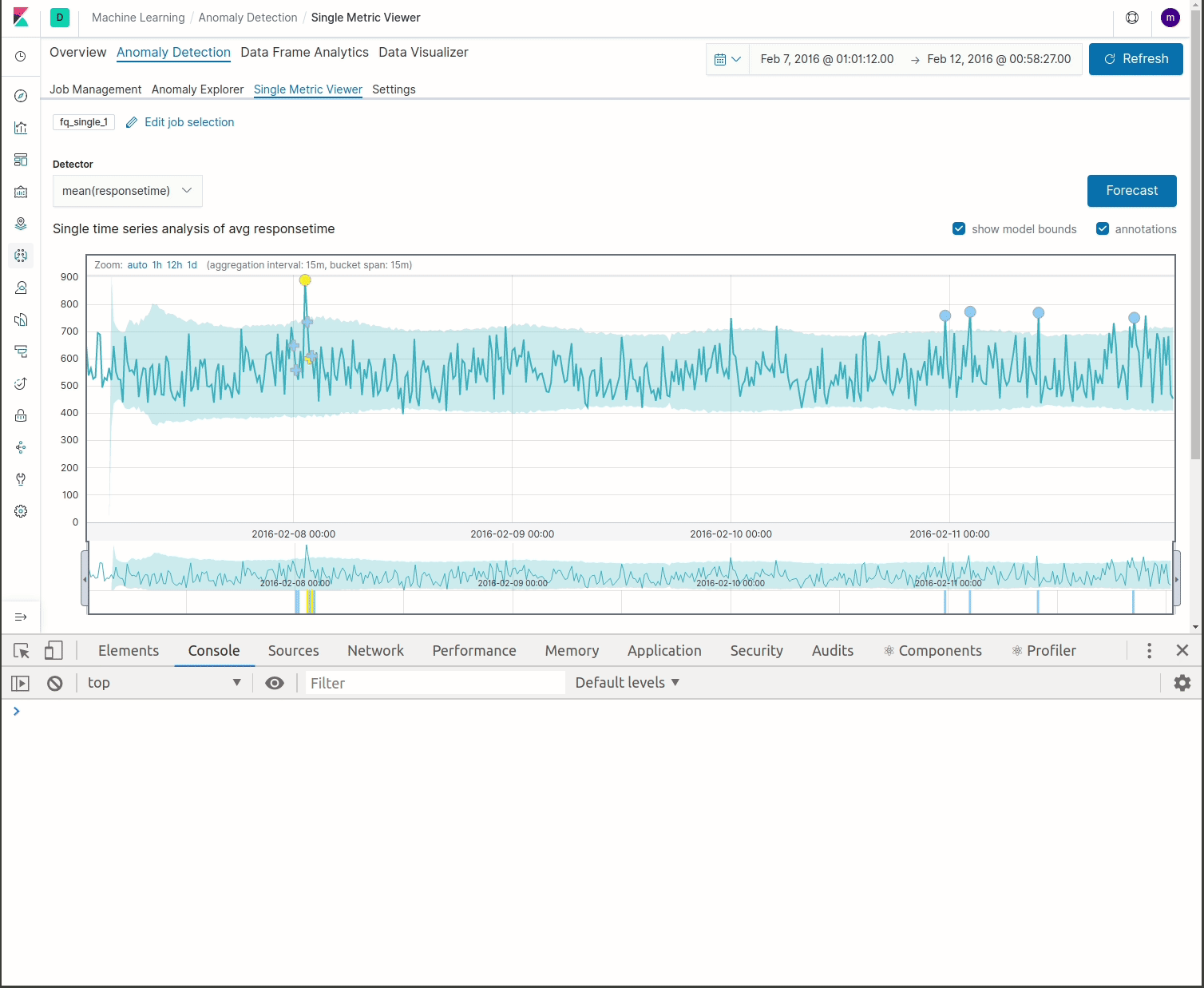Click the Forecast button

[x=1131, y=191]
